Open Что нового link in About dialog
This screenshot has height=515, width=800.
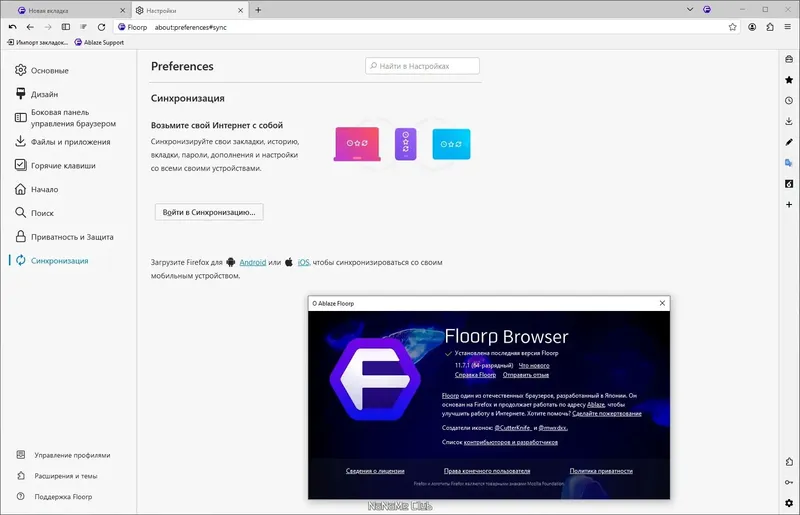[534, 365]
